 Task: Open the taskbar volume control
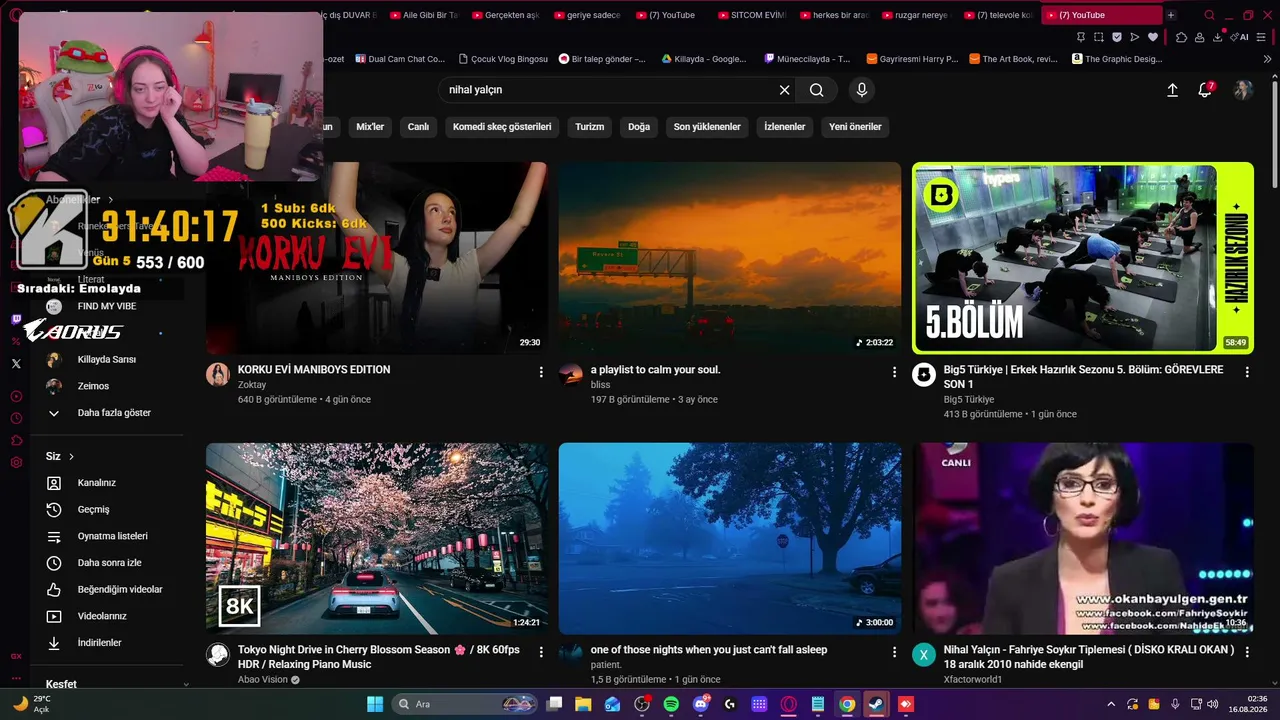(1213, 704)
